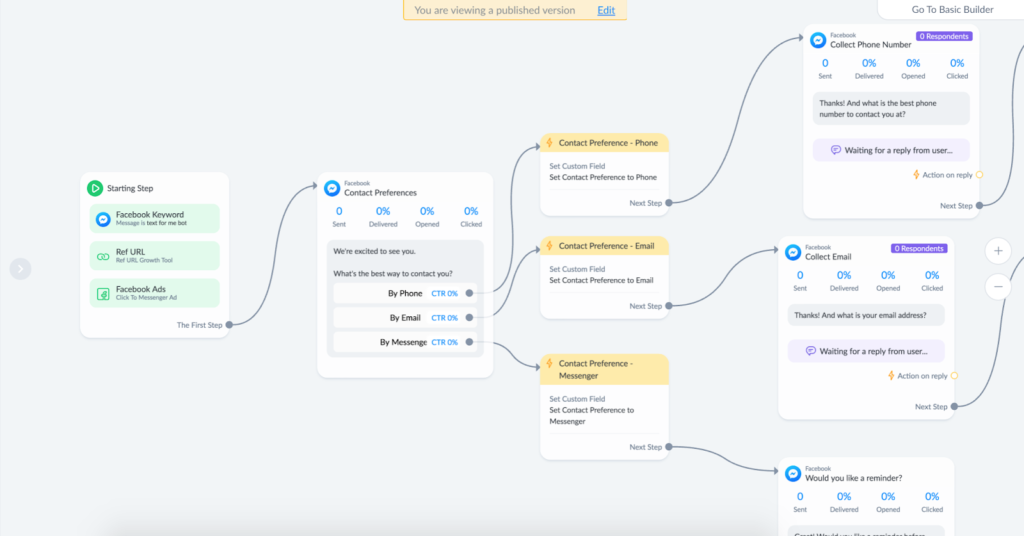Image resolution: width=1024 pixels, height=536 pixels.
Task: Click The First Step connector dot
Action: 230,325
